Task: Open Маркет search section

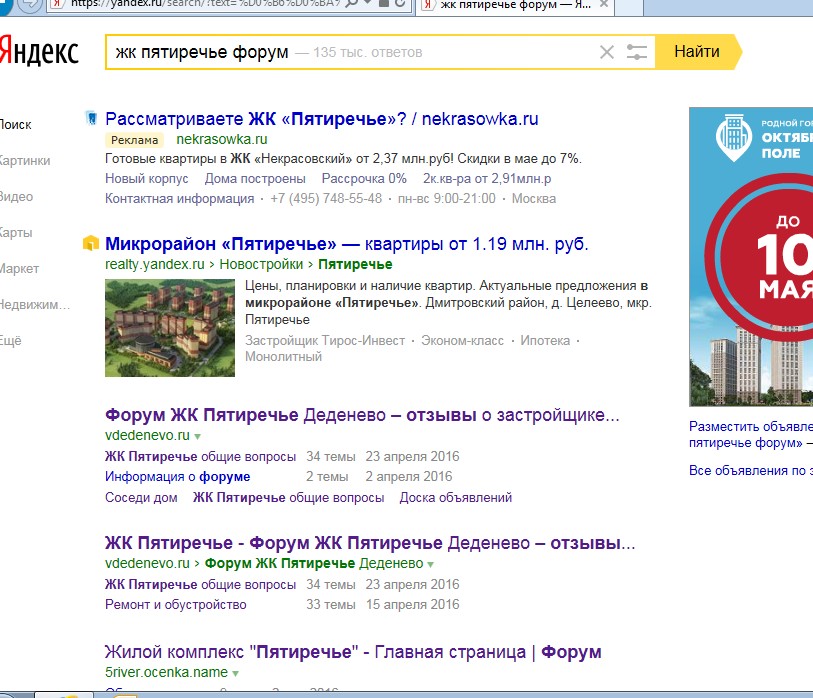Action: (20, 269)
